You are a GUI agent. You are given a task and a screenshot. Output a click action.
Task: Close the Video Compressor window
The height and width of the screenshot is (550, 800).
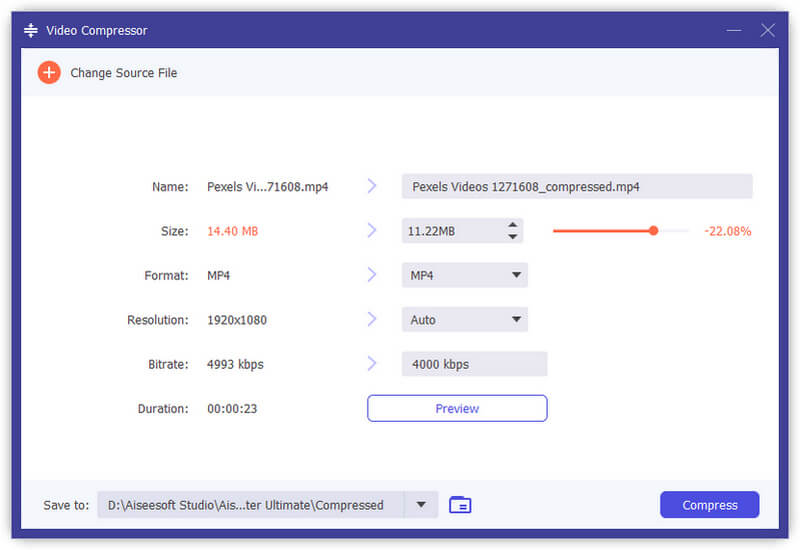pyautogui.click(x=767, y=31)
